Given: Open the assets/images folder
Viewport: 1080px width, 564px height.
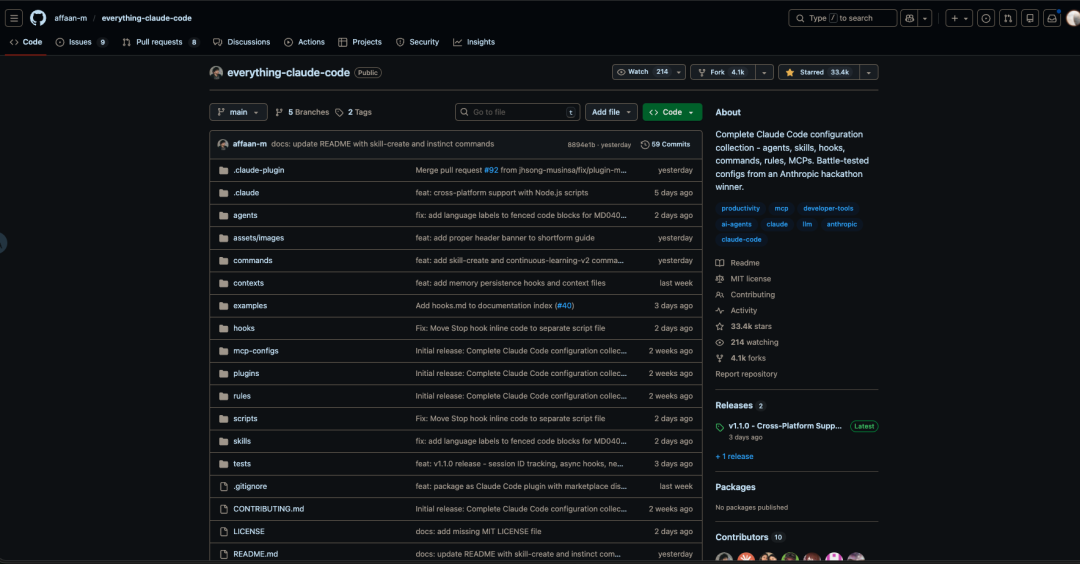Looking at the screenshot, I should (x=258, y=238).
